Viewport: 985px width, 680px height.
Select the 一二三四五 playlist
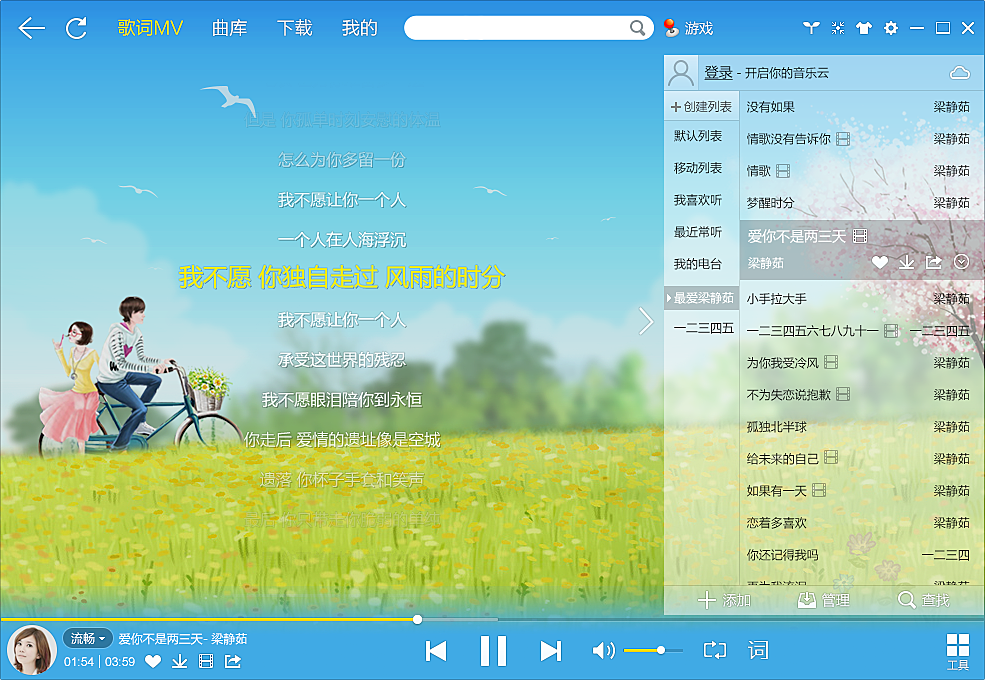(704, 328)
